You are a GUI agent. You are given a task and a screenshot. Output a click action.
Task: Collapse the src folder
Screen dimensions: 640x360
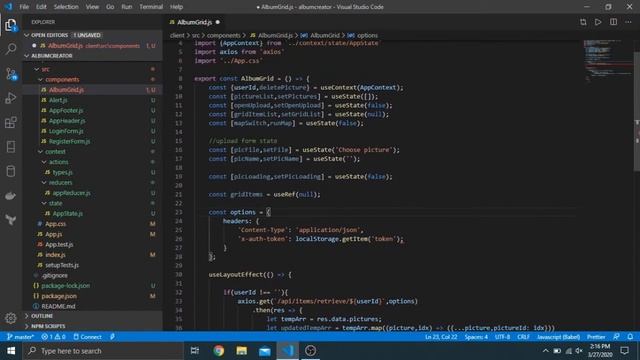pos(37,69)
